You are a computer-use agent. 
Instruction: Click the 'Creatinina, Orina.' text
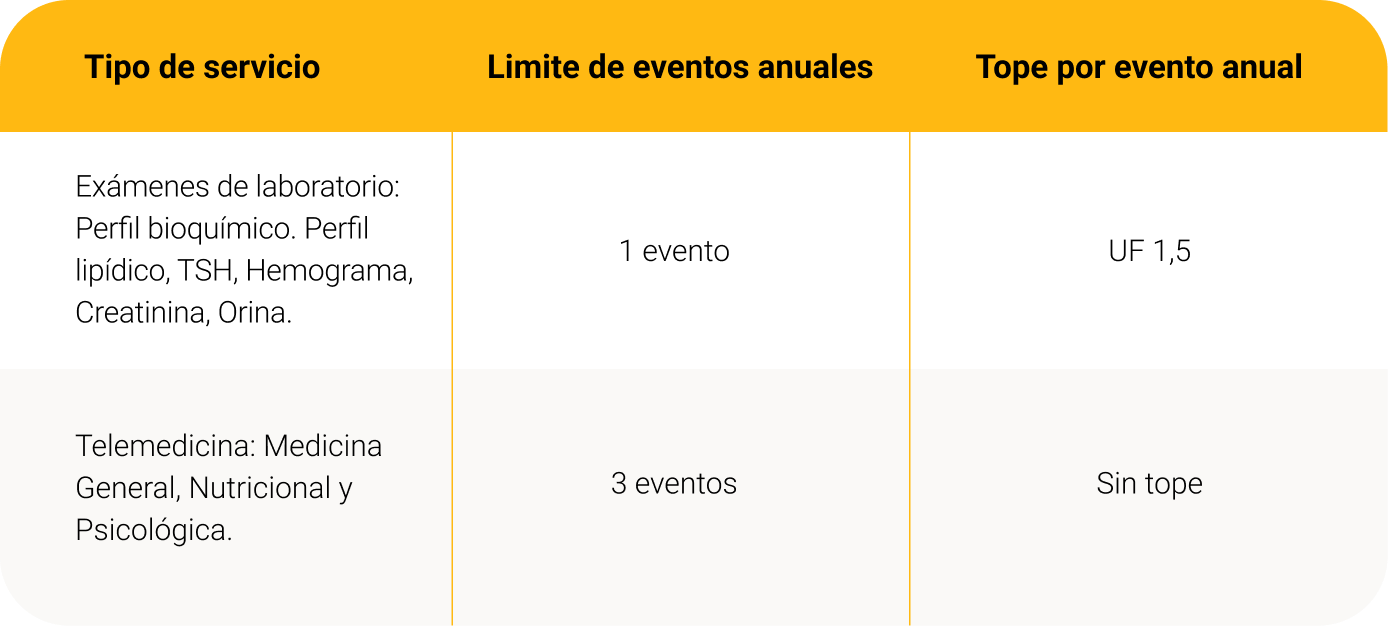184,313
